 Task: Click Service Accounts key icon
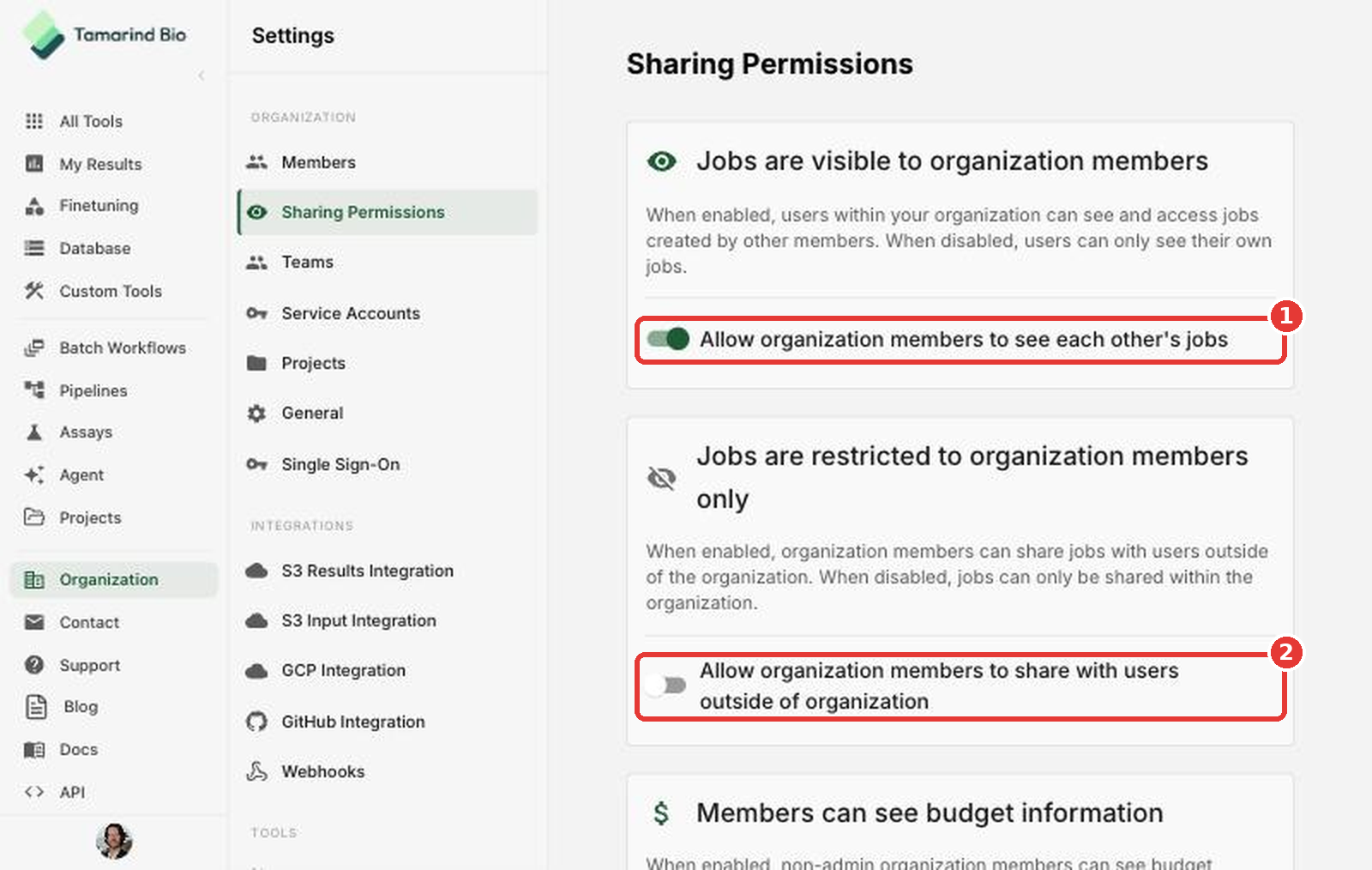point(256,313)
